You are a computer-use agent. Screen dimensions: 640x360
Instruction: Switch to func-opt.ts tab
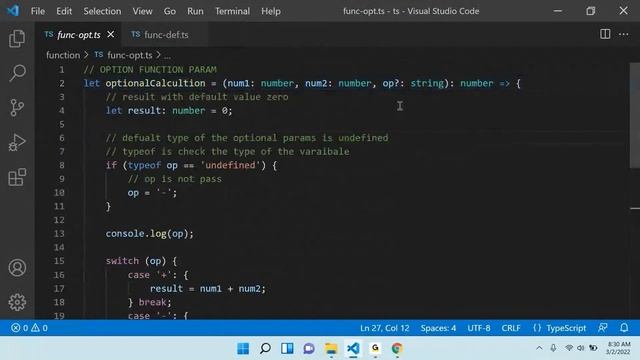click(x=78, y=35)
